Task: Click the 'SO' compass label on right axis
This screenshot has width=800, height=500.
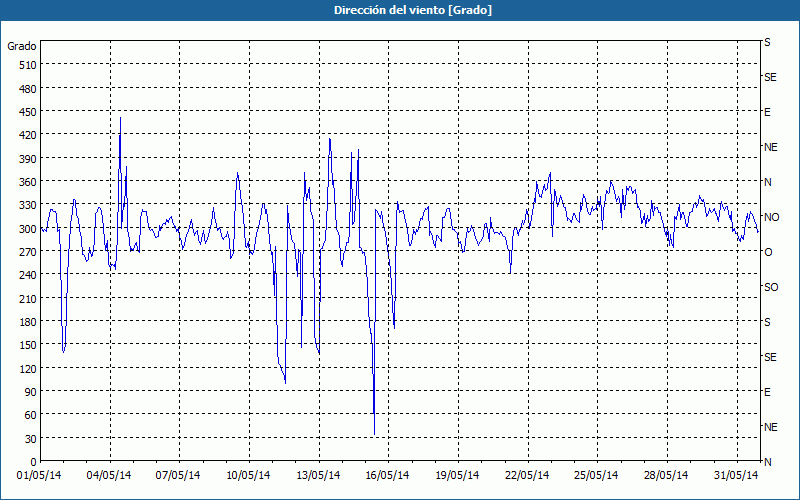Action: point(771,288)
